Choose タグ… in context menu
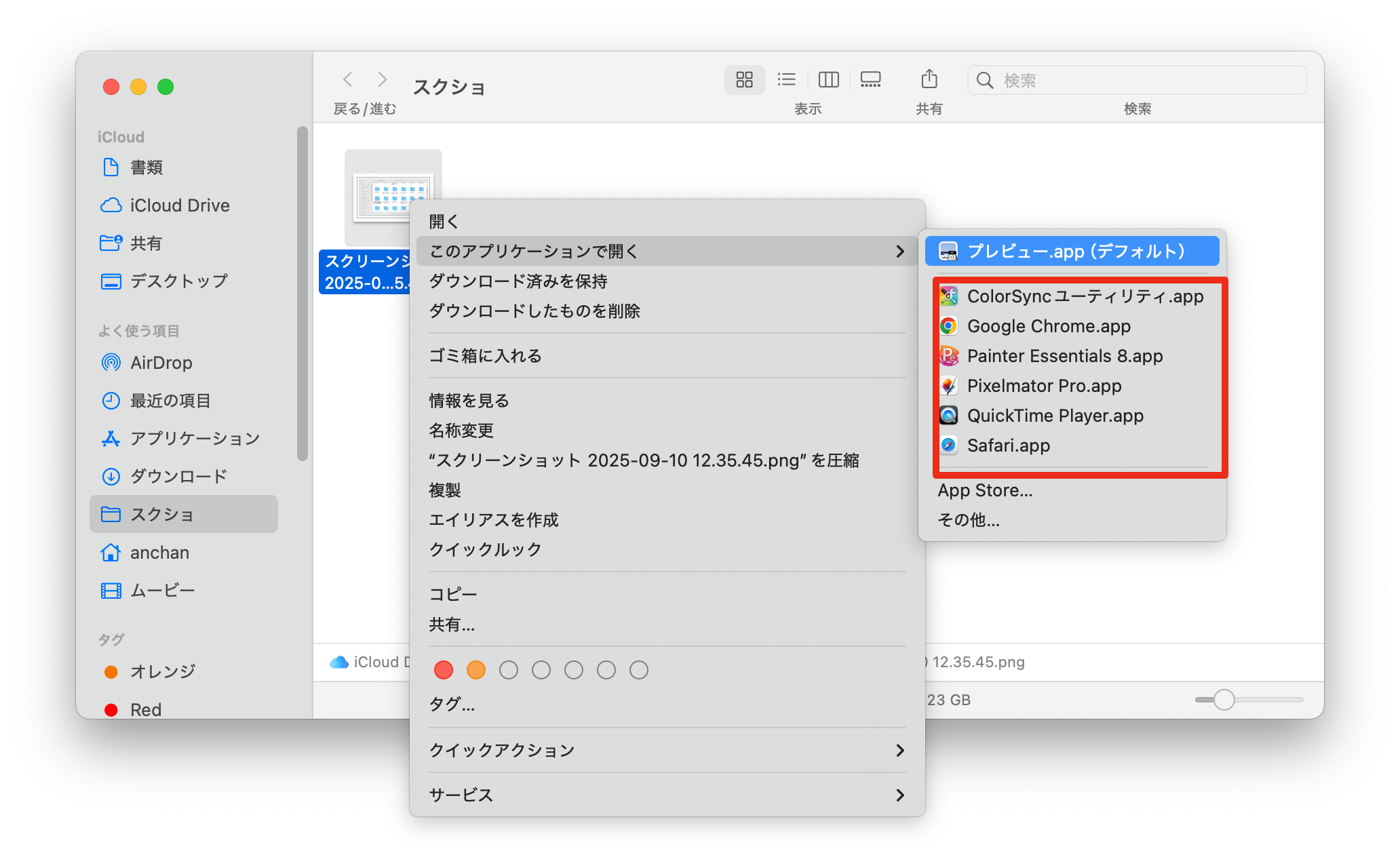1400x853 pixels. (667, 704)
